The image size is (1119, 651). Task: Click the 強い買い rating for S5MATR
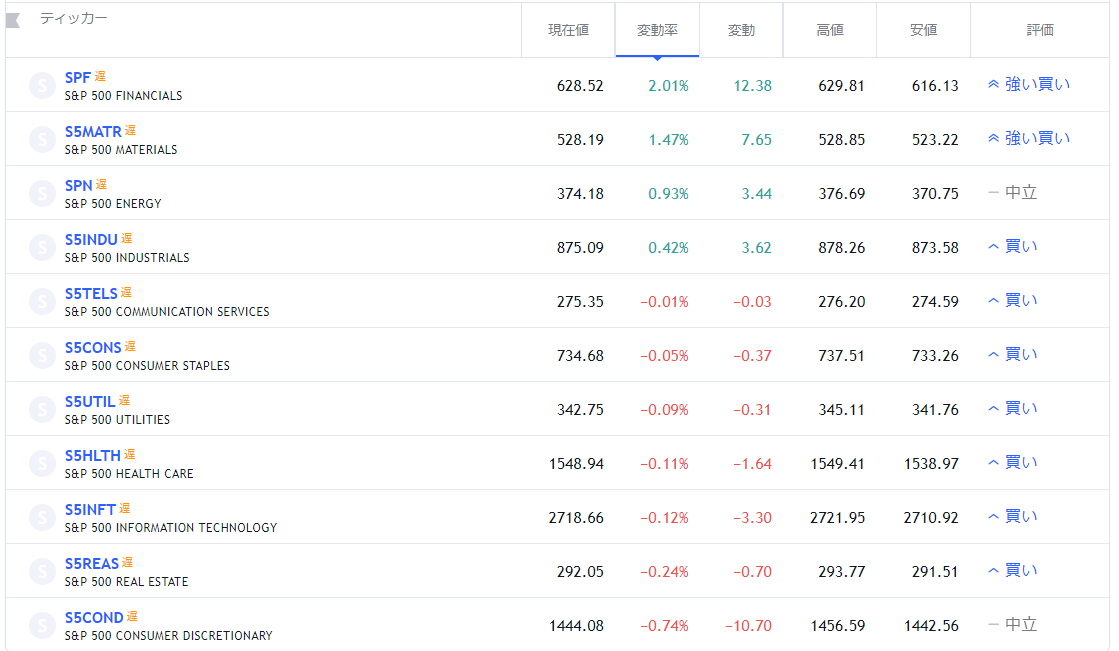coord(1038,138)
